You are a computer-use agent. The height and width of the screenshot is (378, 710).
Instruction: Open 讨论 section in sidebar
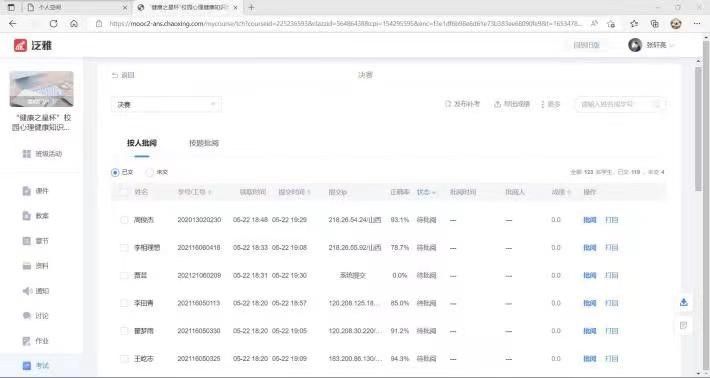35,316
